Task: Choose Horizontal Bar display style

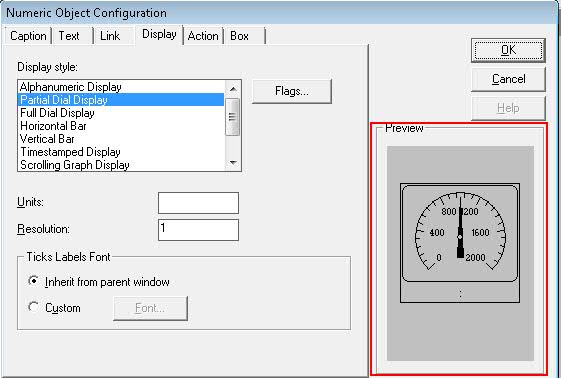Action: click(x=121, y=126)
